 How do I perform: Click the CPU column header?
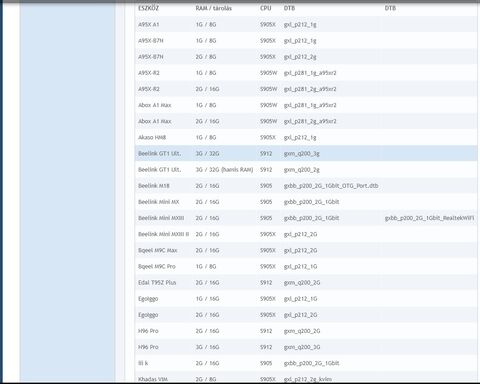[266, 8]
